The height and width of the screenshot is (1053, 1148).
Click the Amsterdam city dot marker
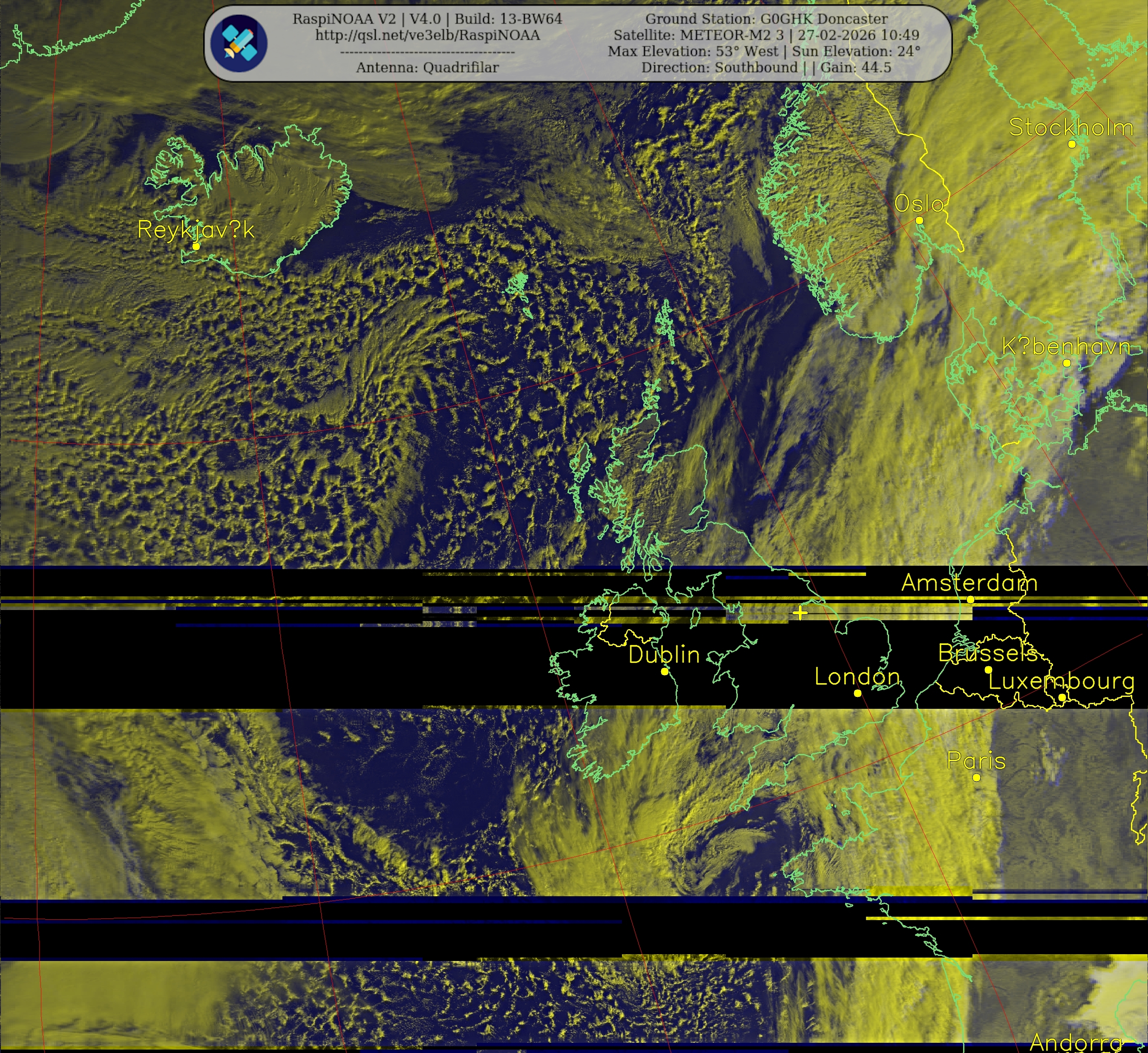pos(970,599)
